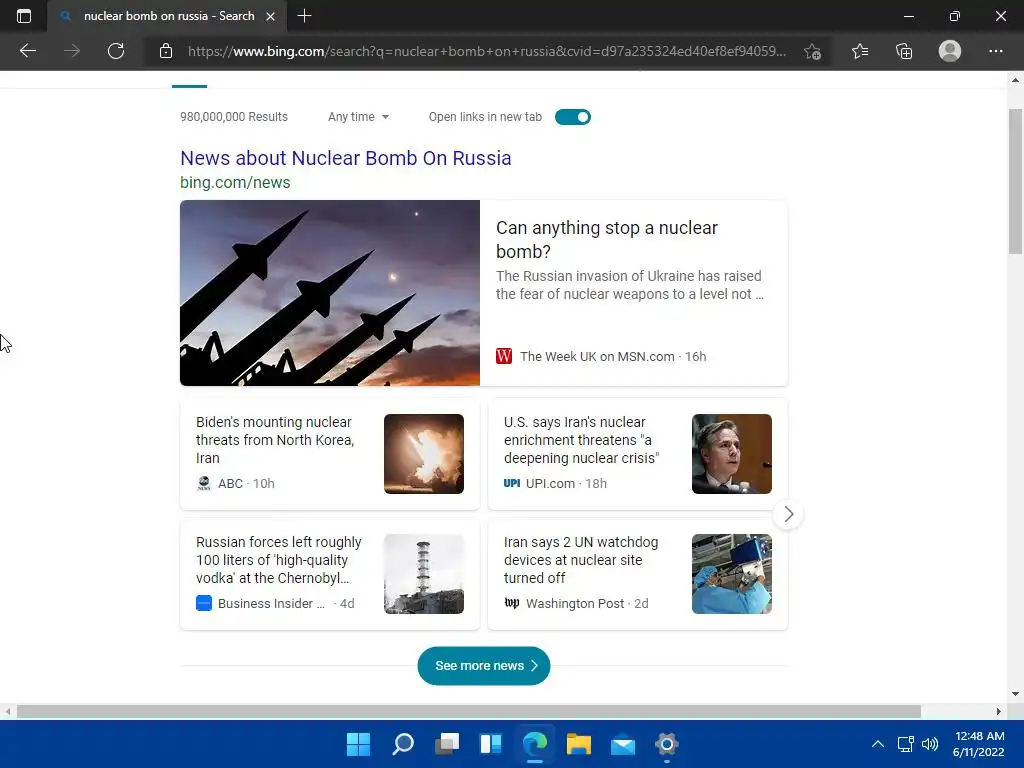Click The Week UK source logo
The image size is (1024, 768).
pyautogui.click(x=504, y=357)
